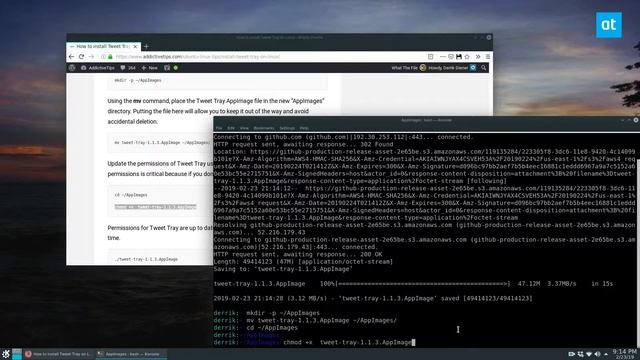640x360 pixels.
Task: Click the chmod +x command line in terminal
Action: pos(314,342)
